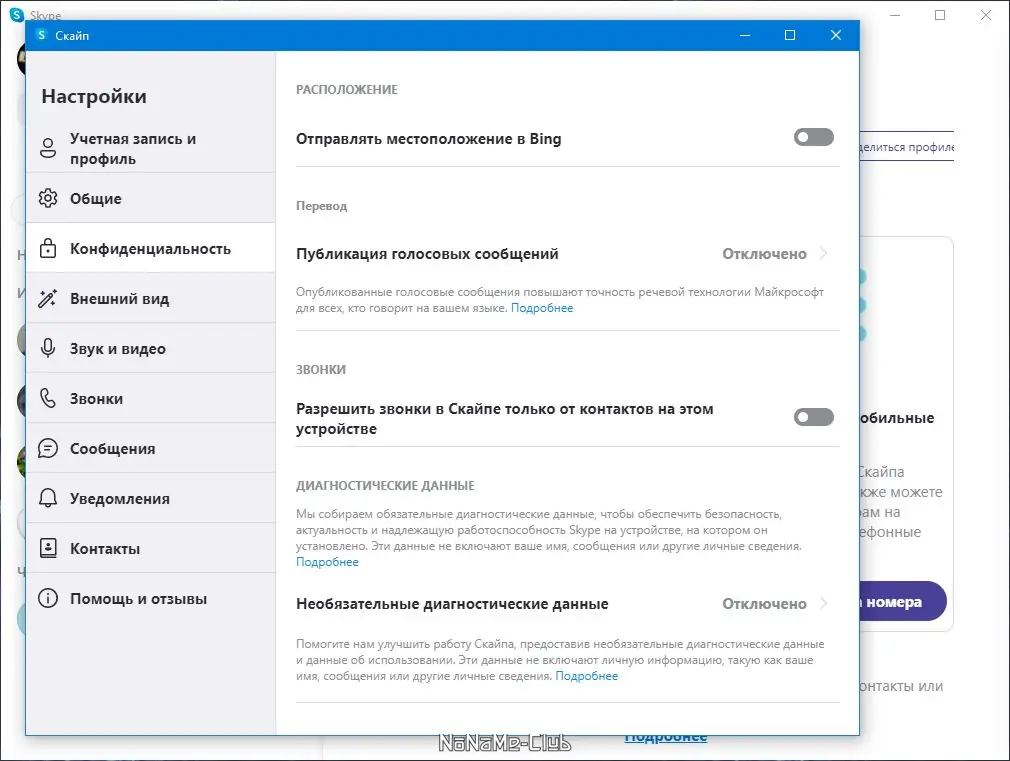1010x761 pixels.
Task: Click the magic wand icon beside Внешний вид
Action: pos(48,298)
